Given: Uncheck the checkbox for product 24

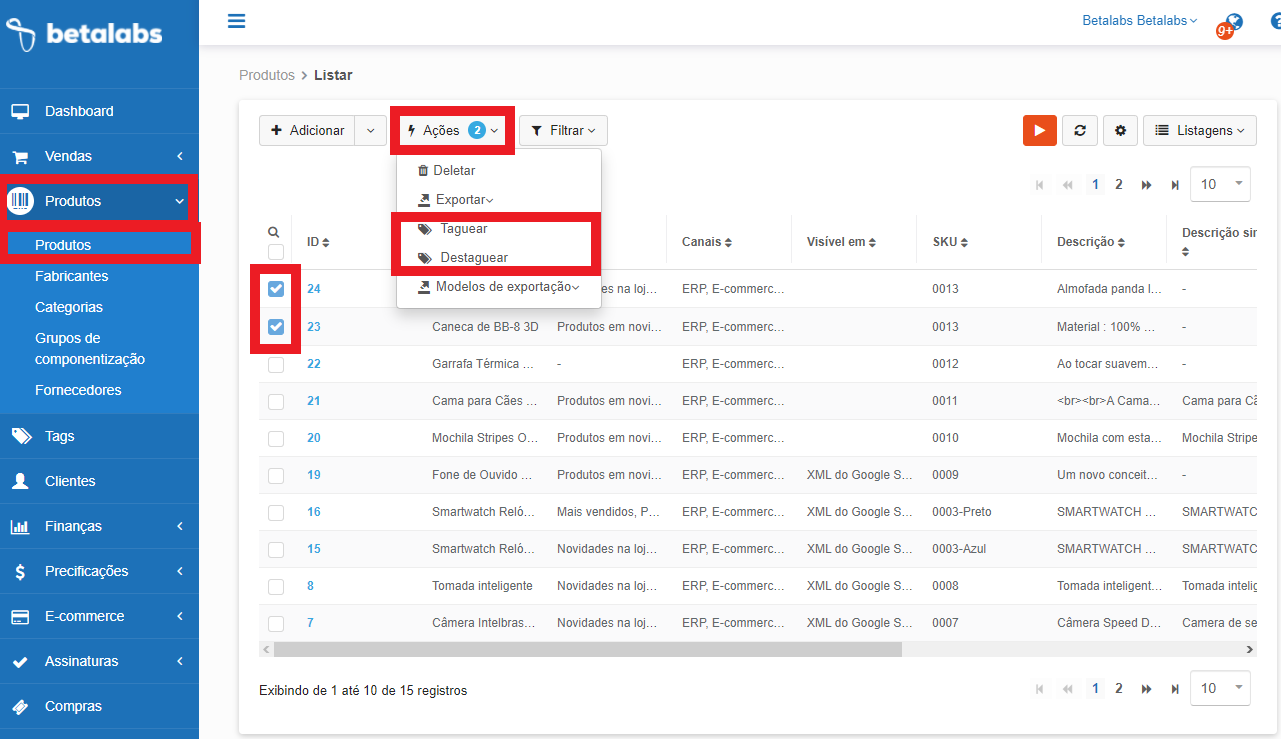Looking at the screenshot, I should pos(276,289).
